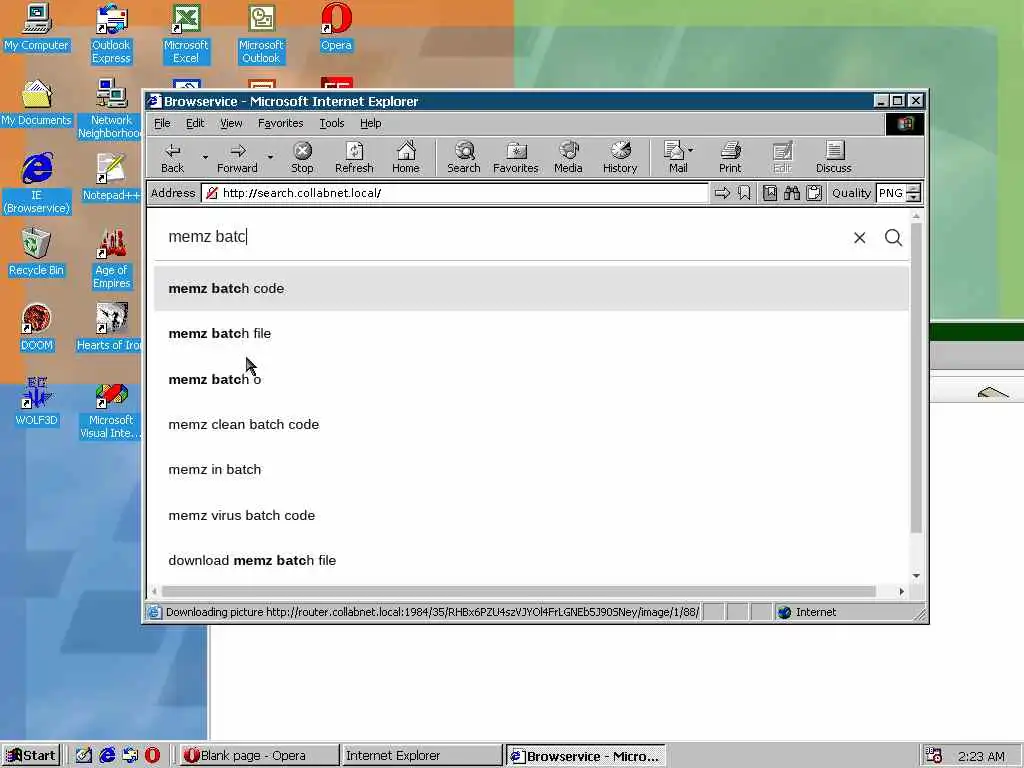Screen dimensions: 1024x768
Task: Choose suggestion 'memz in batch'
Action: (531, 470)
